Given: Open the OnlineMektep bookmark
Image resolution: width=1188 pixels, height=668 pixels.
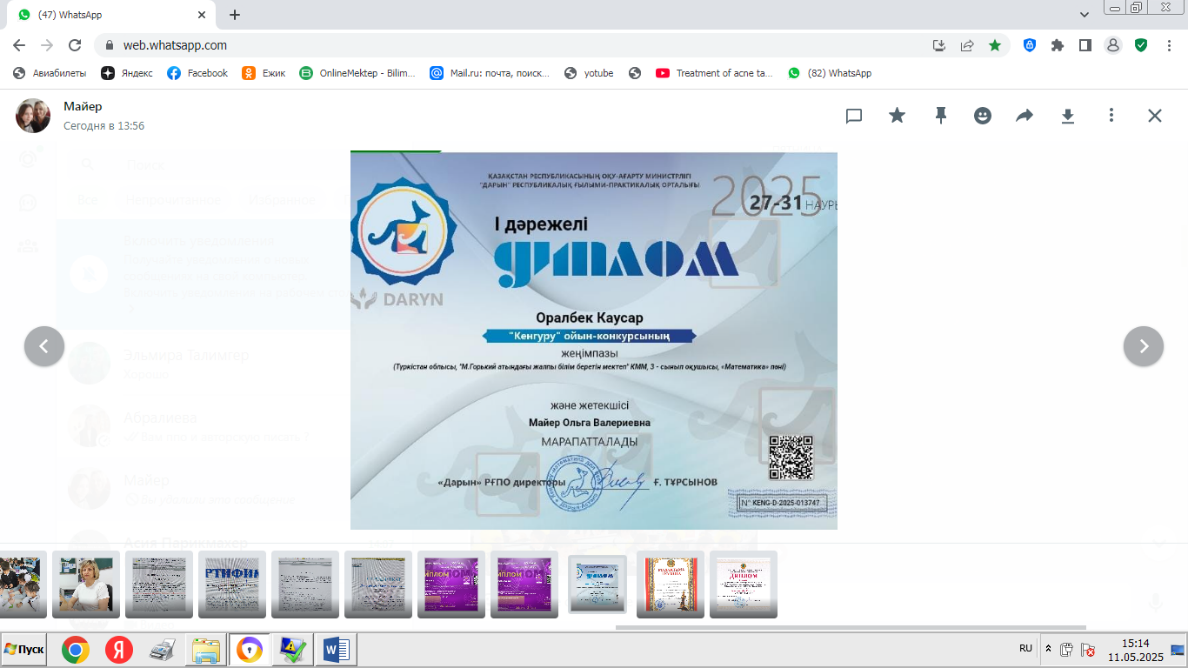Looking at the screenshot, I should [358, 73].
